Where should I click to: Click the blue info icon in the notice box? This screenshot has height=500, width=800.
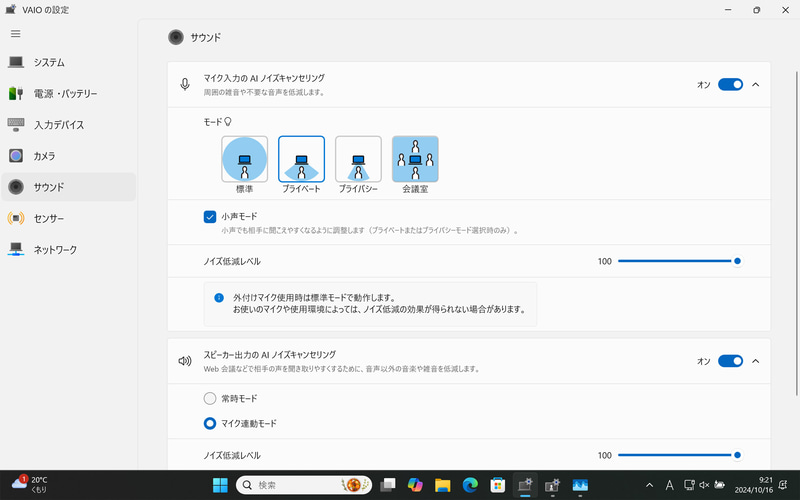(x=219, y=297)
